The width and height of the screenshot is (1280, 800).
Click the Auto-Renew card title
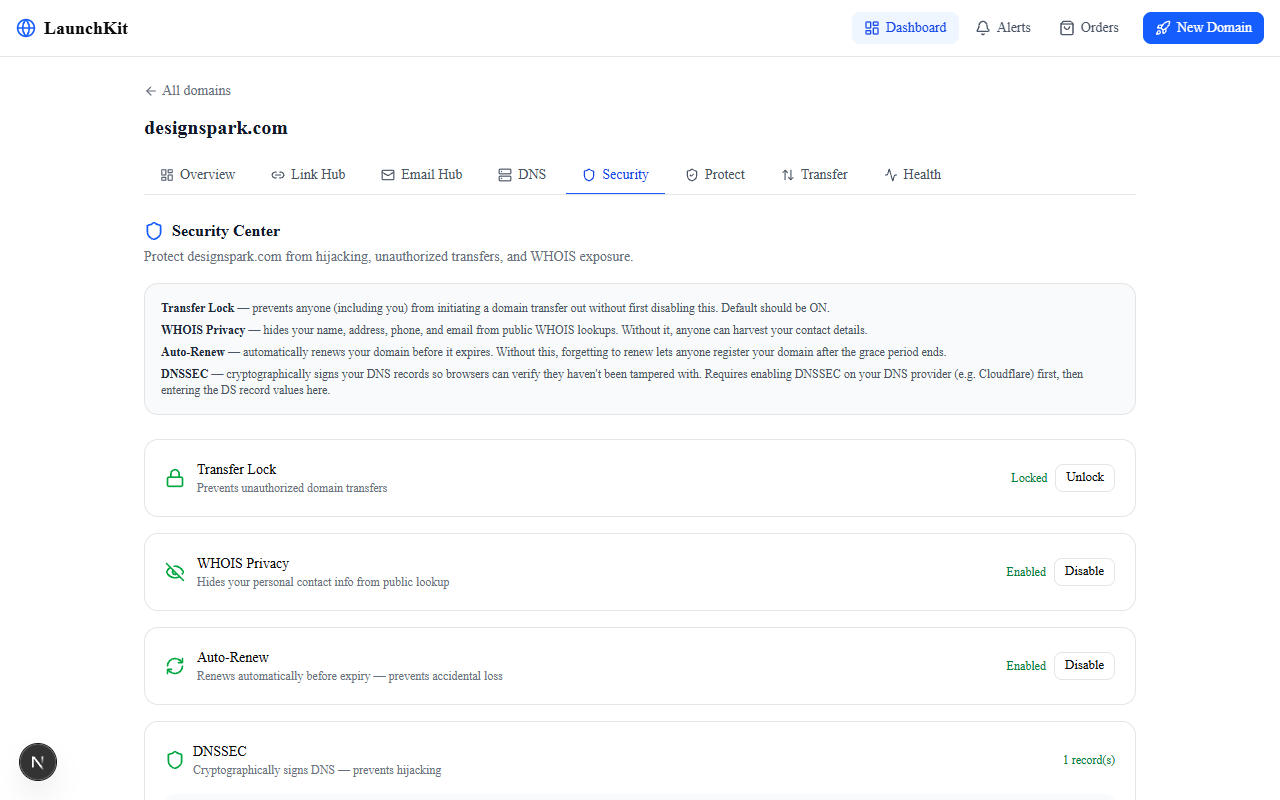point(233,657)
